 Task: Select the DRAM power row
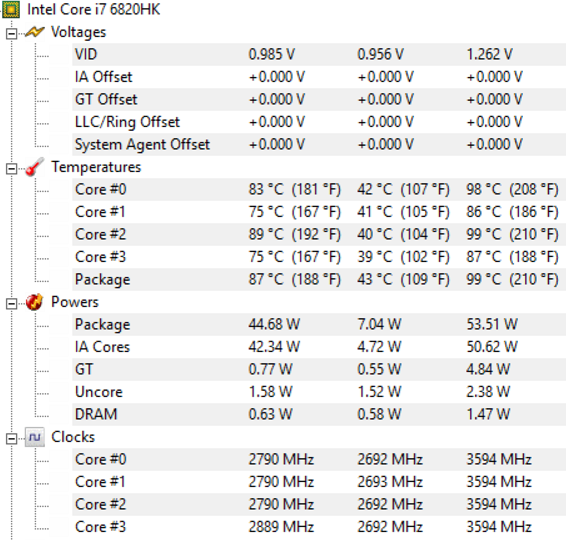[319, 414]
